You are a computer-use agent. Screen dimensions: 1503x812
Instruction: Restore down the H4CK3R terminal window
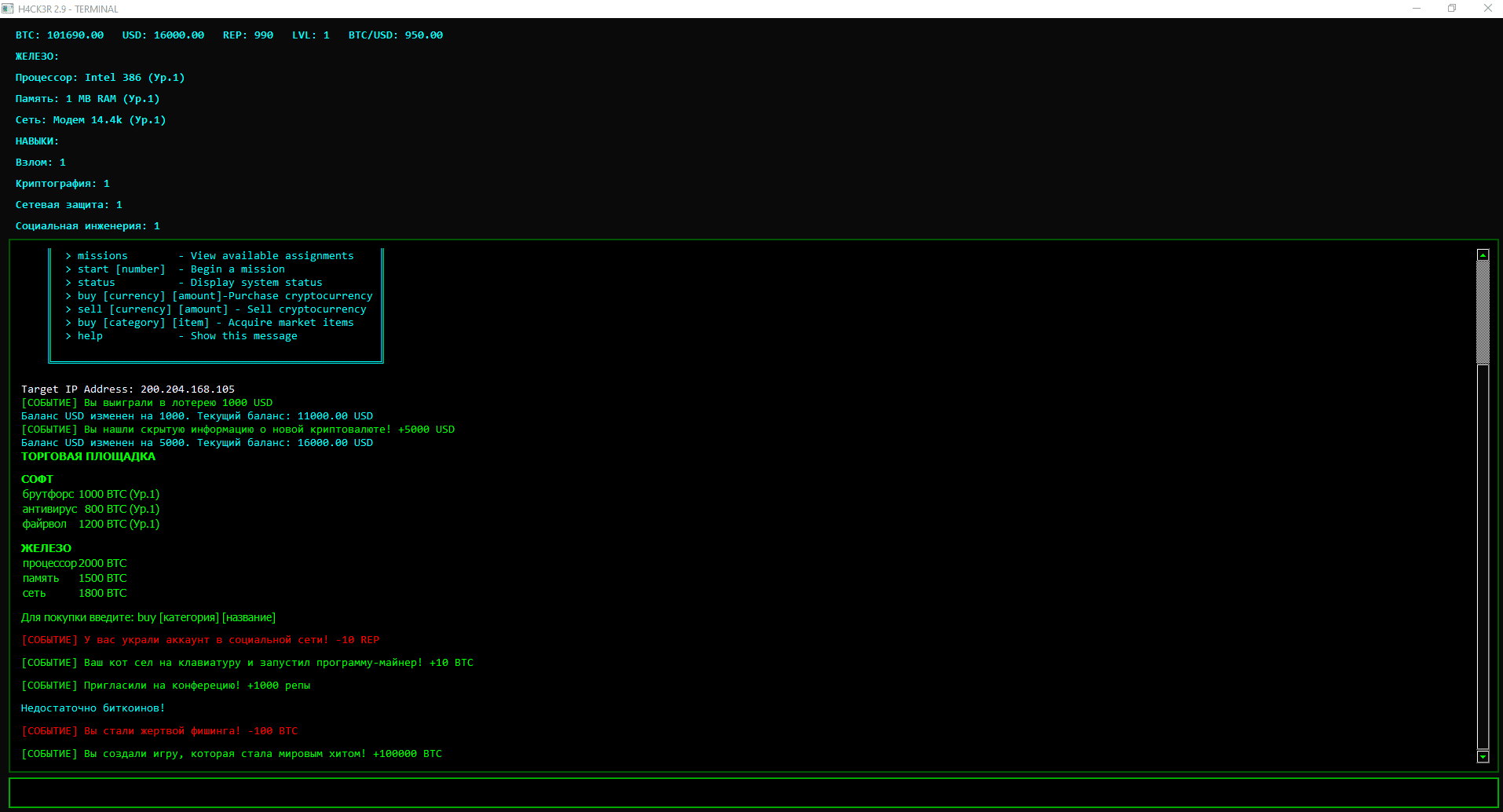tap(1452, 9)
